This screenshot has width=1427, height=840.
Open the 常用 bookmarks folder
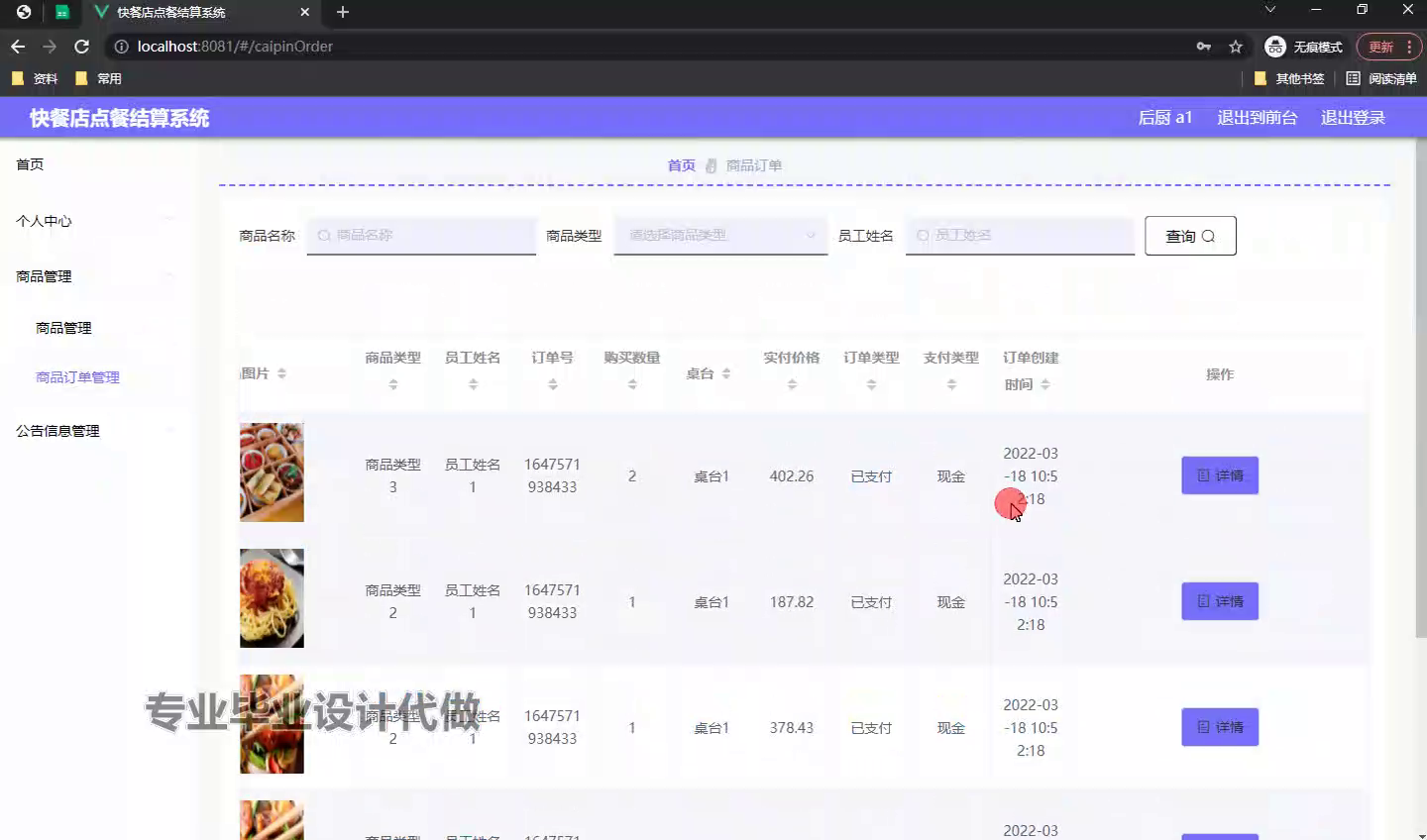pyautogui.click(x=98, y=78)
